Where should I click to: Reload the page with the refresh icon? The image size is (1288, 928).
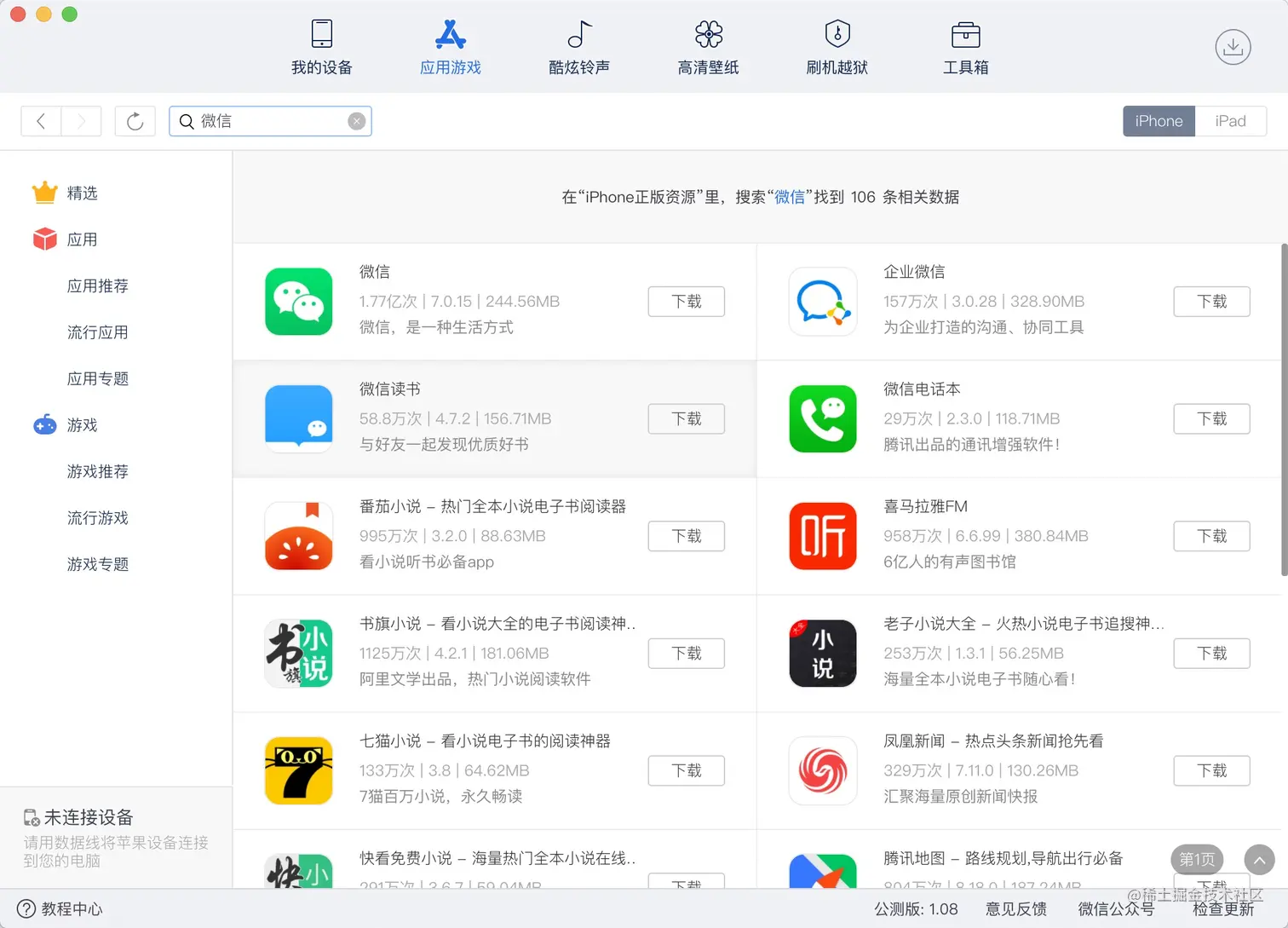tap(135, 121)
